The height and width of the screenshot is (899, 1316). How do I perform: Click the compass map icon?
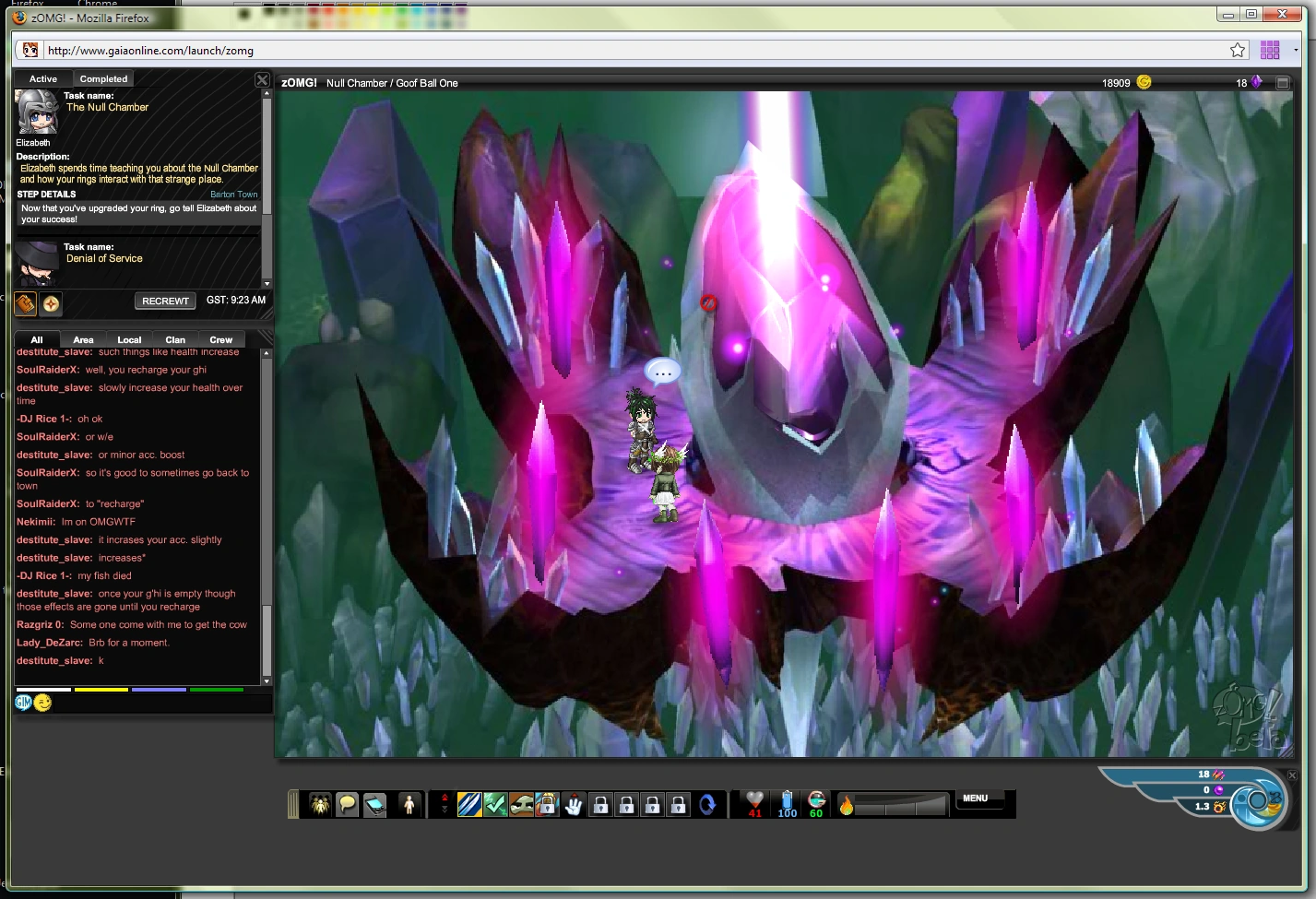52,302
